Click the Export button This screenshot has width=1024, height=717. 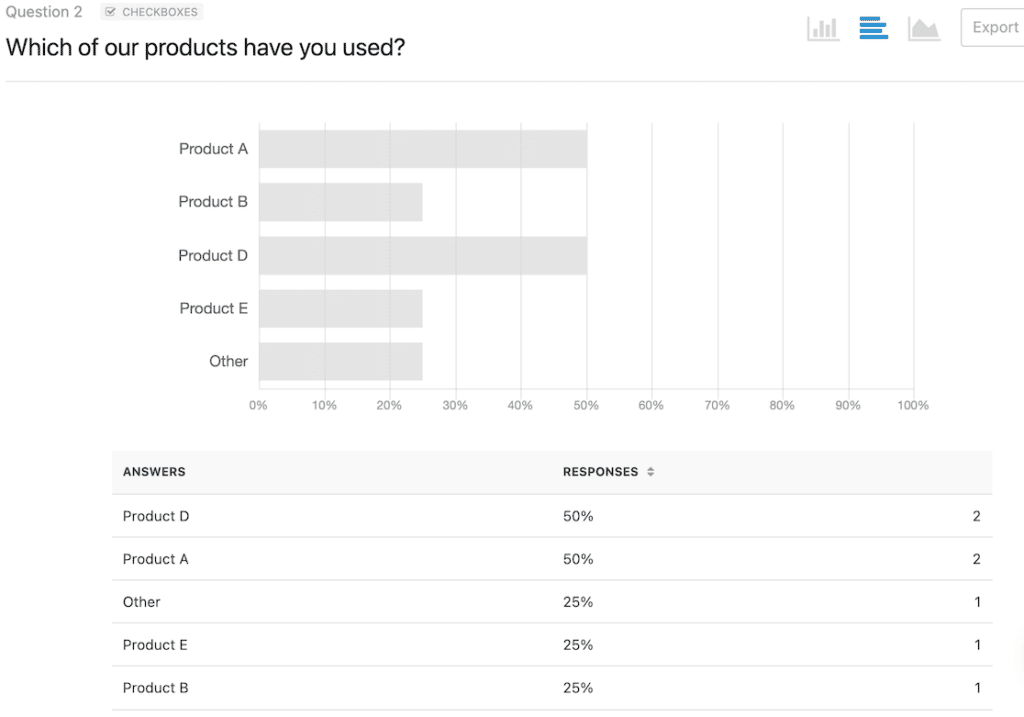994,27
